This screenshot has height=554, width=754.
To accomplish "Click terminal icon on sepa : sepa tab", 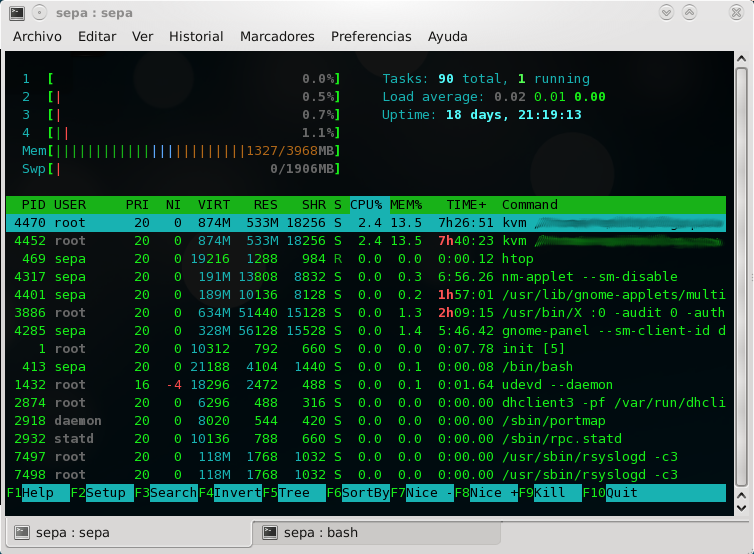I will [x=22, y=532].
